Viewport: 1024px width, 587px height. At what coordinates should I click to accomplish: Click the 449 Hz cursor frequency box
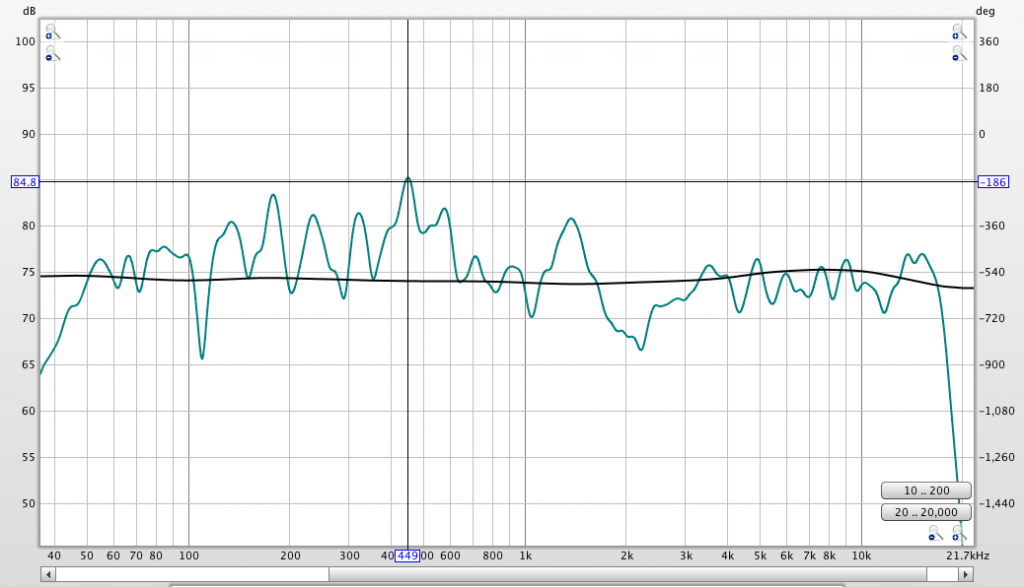[x=408, y=556]
